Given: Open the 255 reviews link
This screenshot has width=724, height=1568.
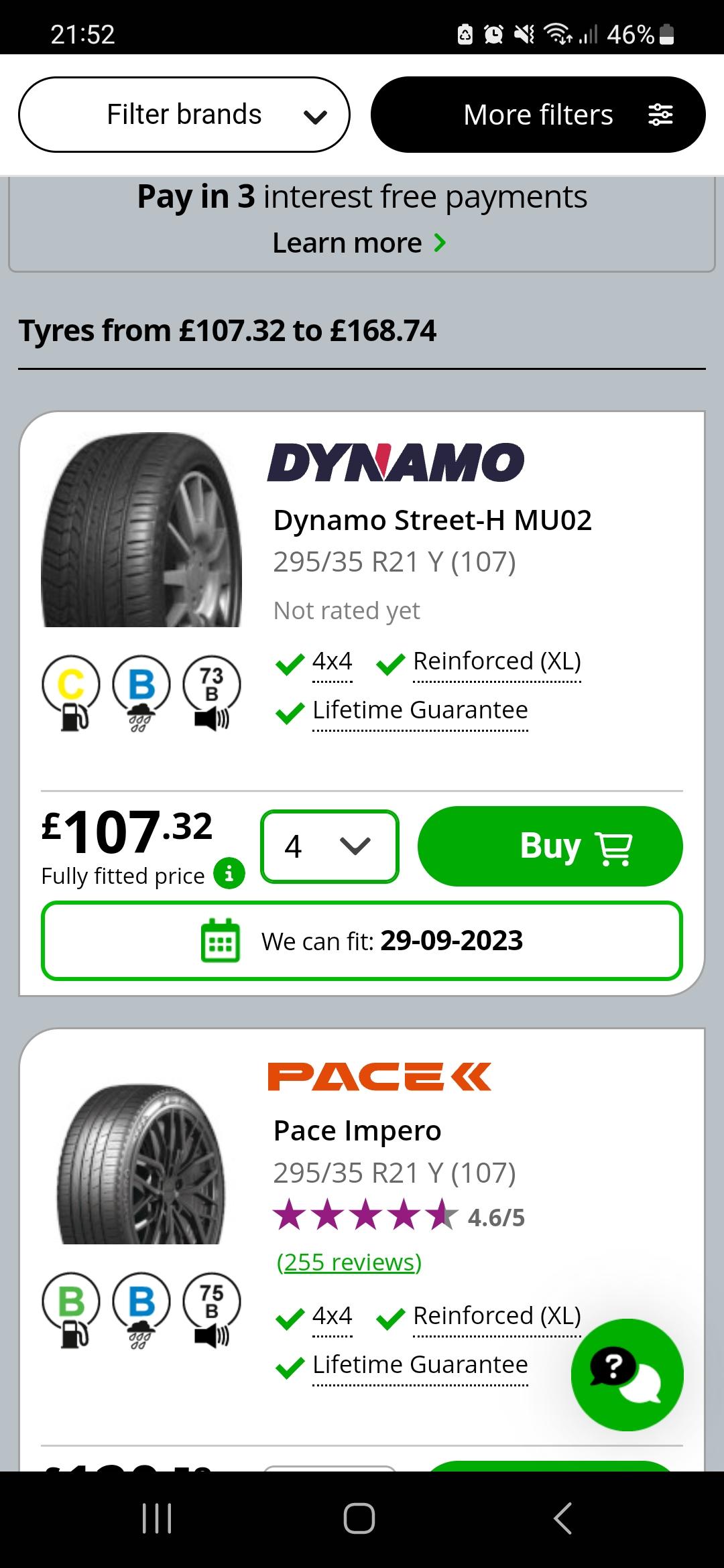Looking at the screenshot, I should coord(349,1262).
